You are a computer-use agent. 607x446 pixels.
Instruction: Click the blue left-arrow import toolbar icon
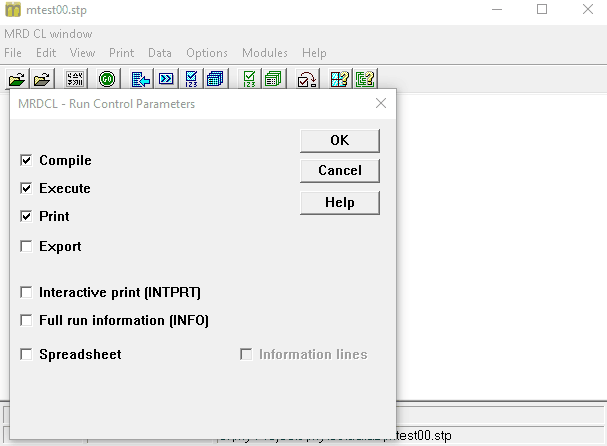tap(141, 79)
